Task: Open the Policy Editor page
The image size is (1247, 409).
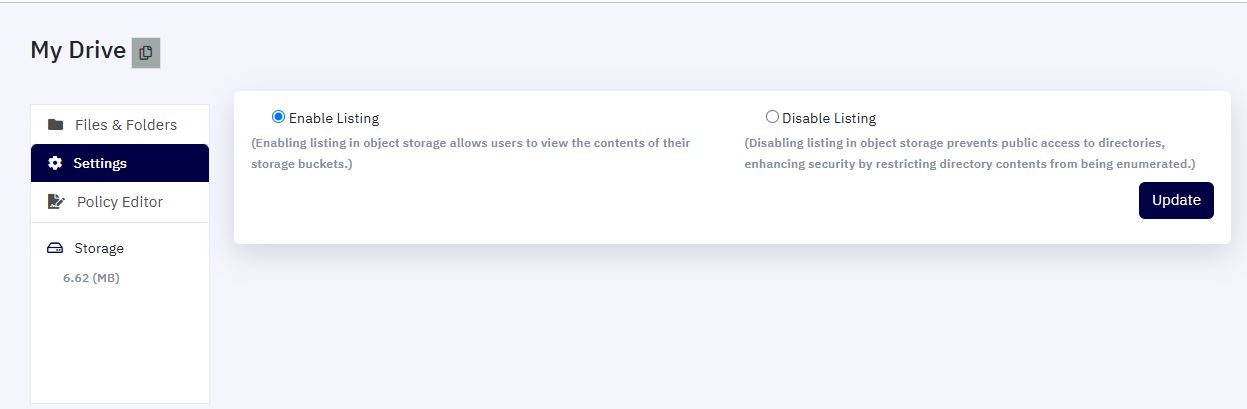Action: (x=120, y=201)
